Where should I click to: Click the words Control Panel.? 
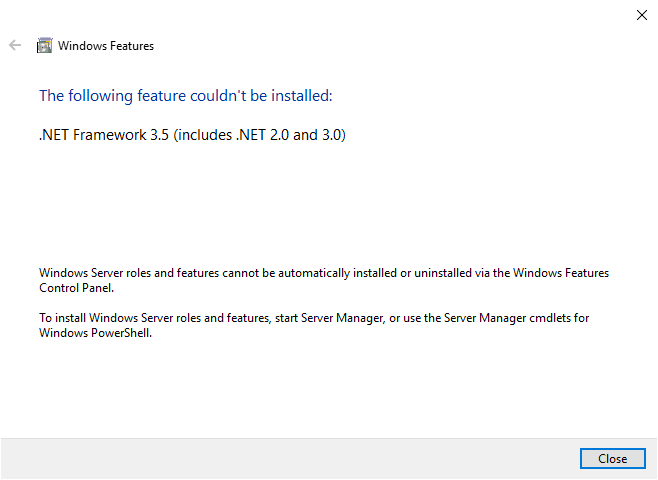[76, 288]
